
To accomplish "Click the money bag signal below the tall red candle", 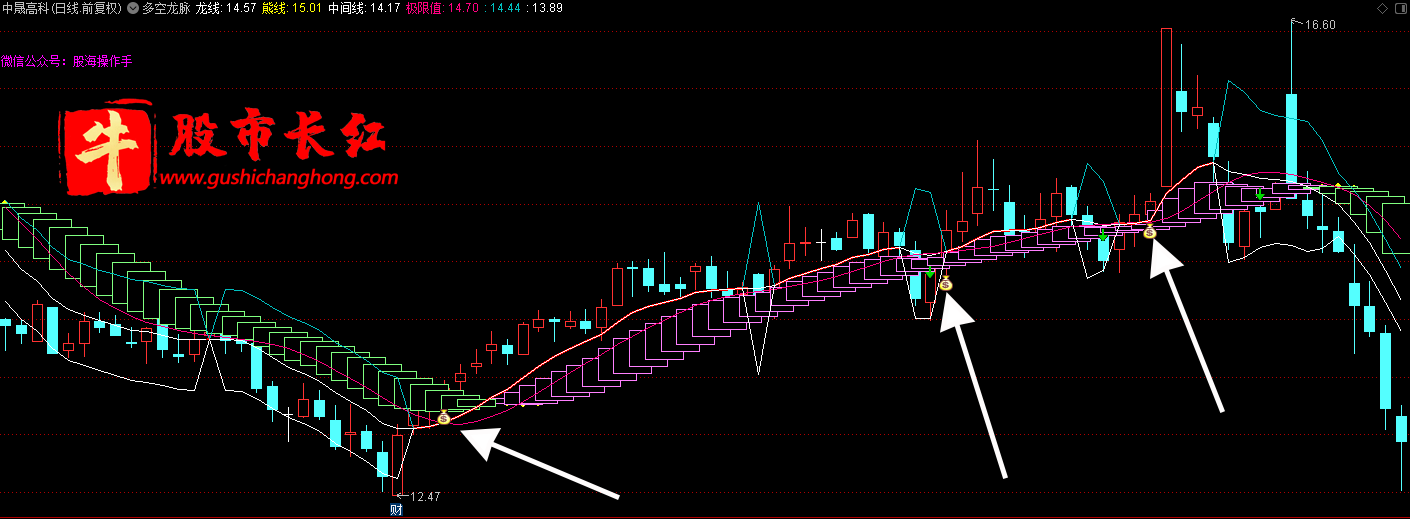I will click(1150, 231).
